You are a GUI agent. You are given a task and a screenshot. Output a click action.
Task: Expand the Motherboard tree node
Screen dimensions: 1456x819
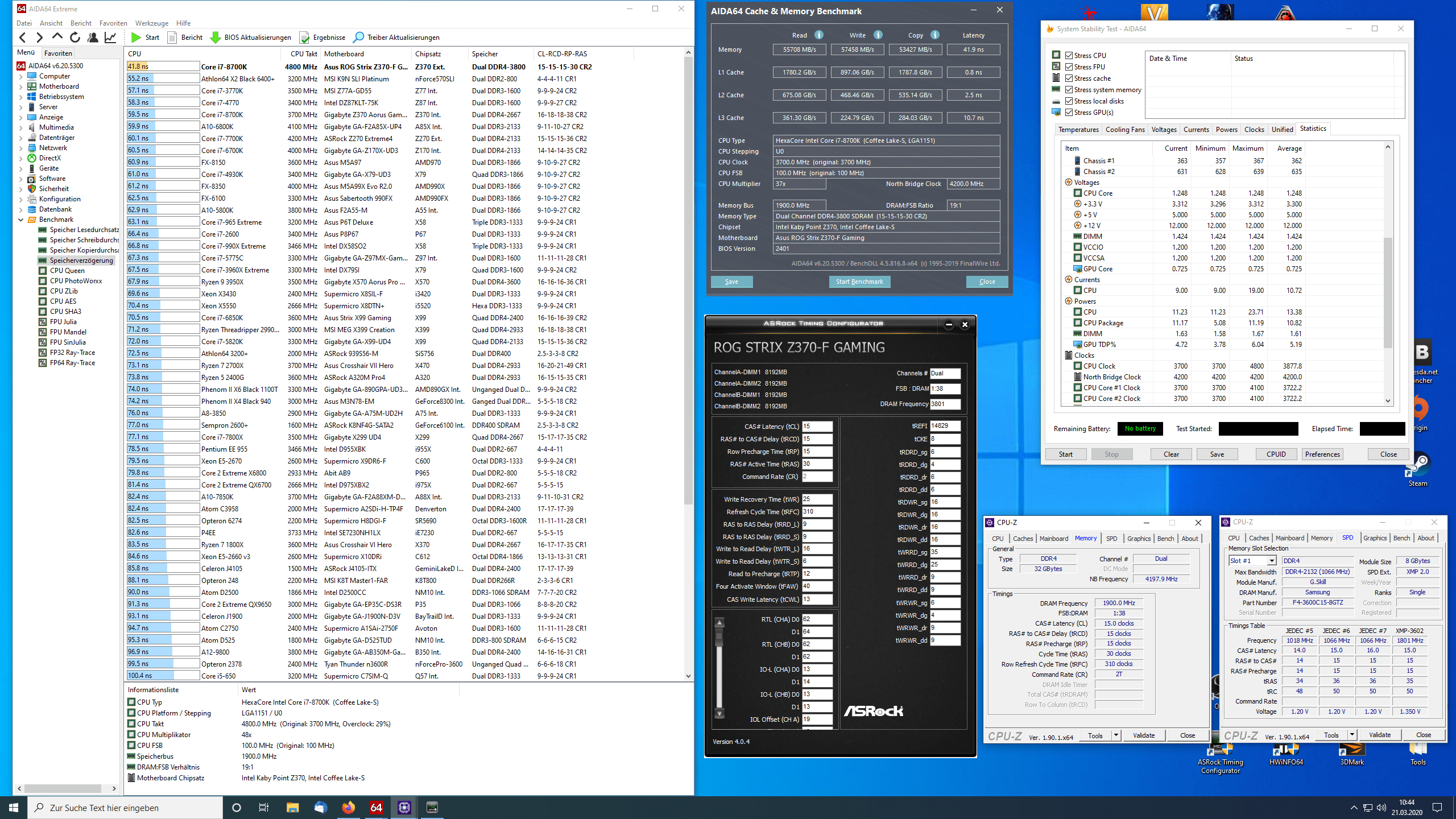point(21,86)
